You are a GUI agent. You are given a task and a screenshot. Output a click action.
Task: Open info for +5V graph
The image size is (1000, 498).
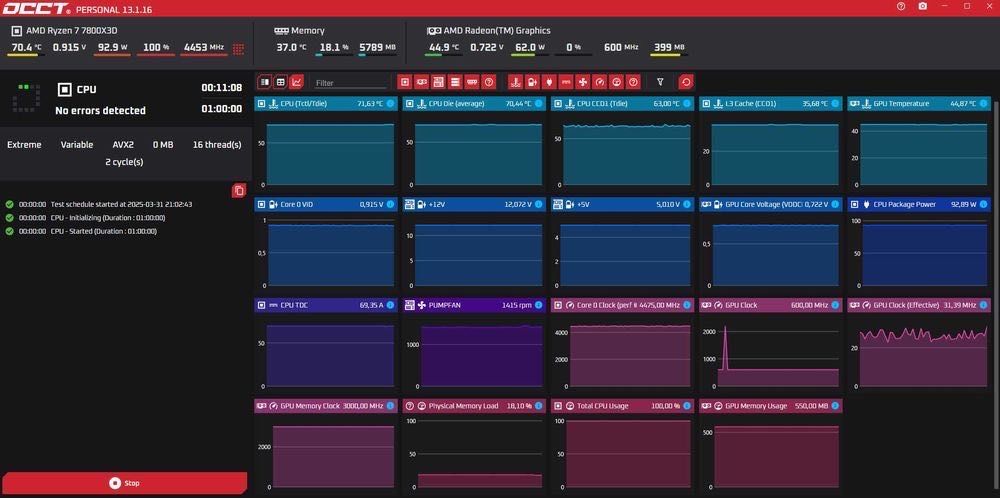[687, 205]
